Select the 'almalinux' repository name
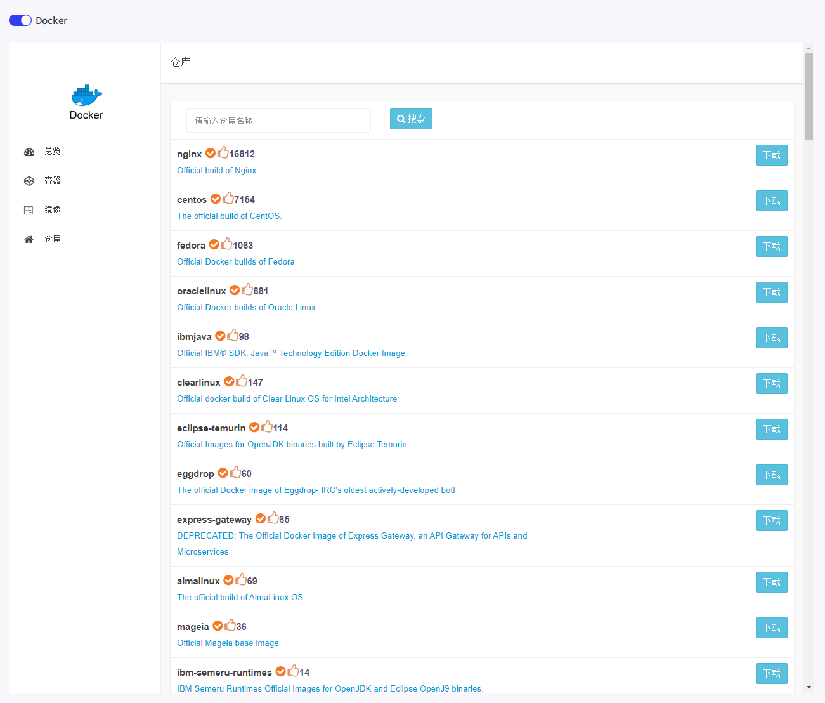 198,581
